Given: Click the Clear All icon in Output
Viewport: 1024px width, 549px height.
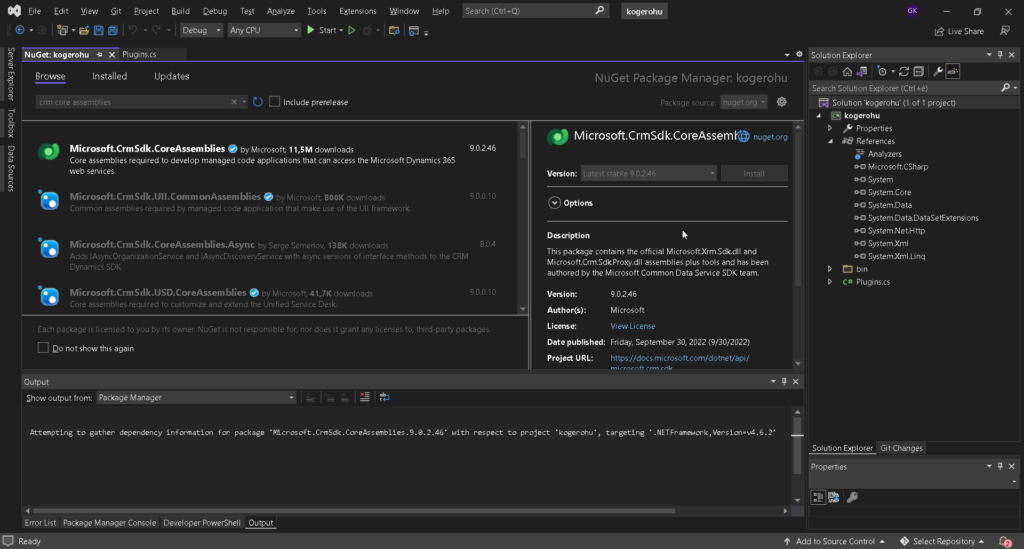Looking at the screenshot, I should (x=364, y=397).
